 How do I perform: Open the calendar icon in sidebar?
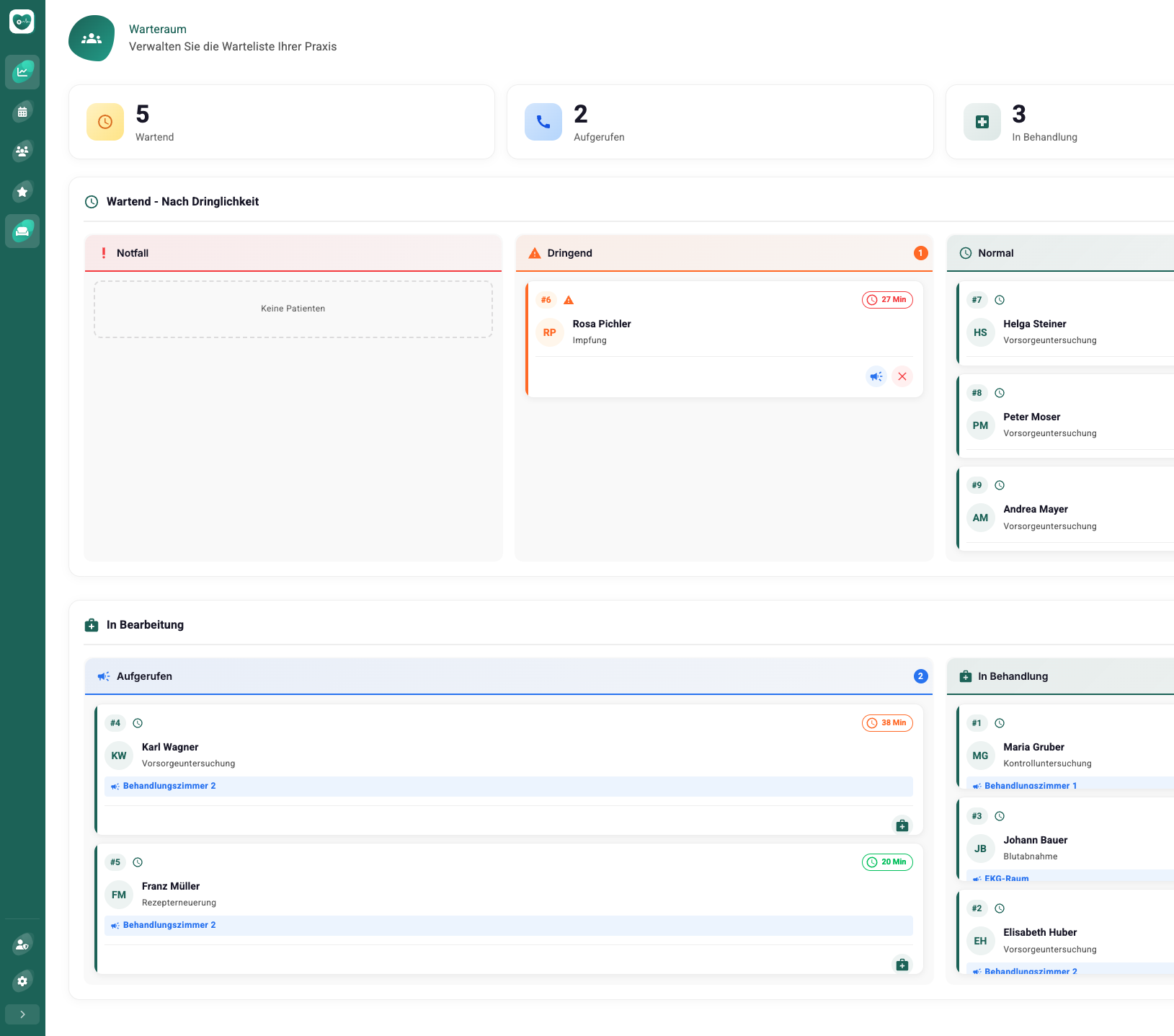point(22,112)
